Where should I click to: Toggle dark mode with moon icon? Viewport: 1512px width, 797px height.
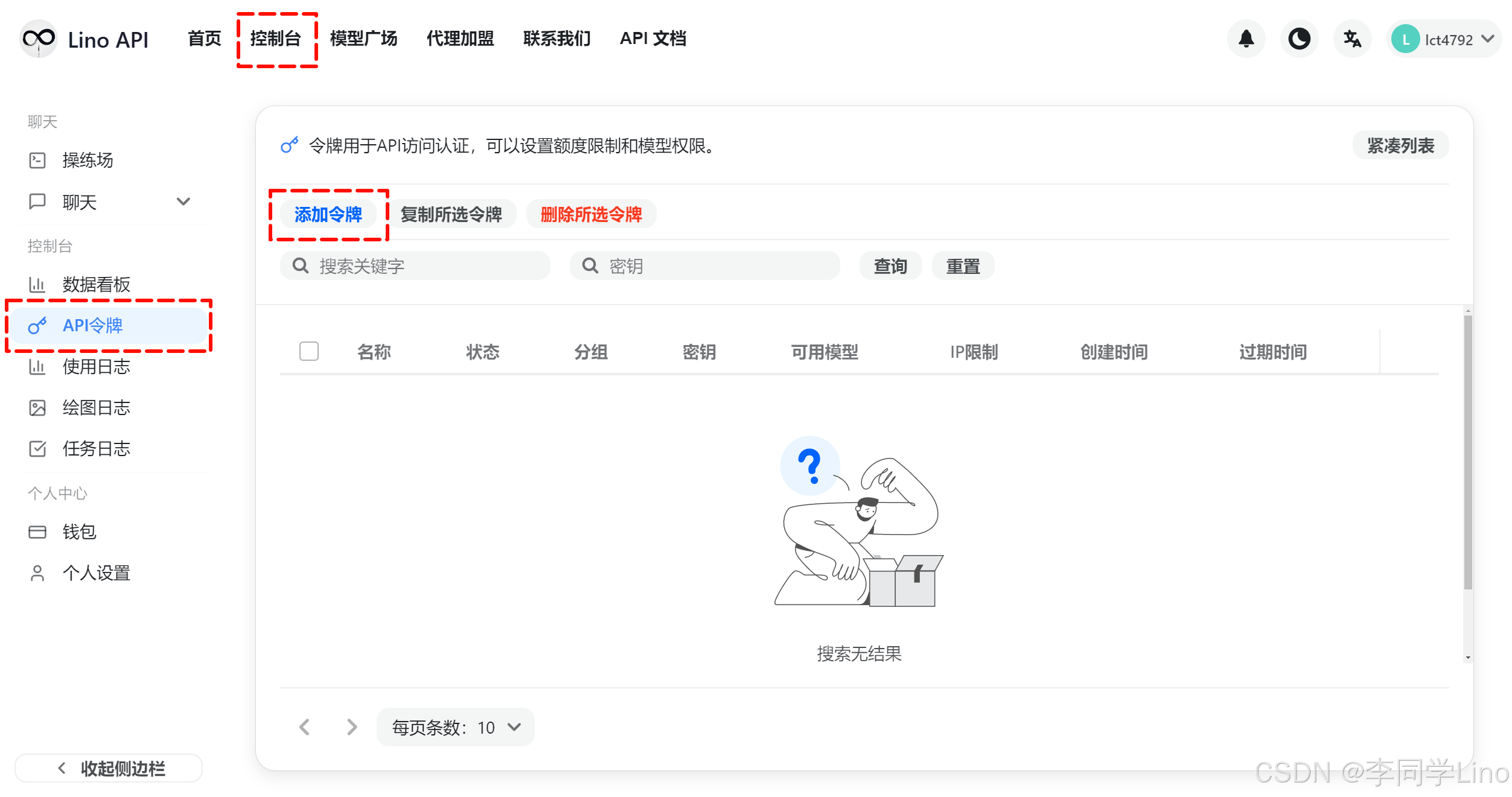[x=1298, y=39]
